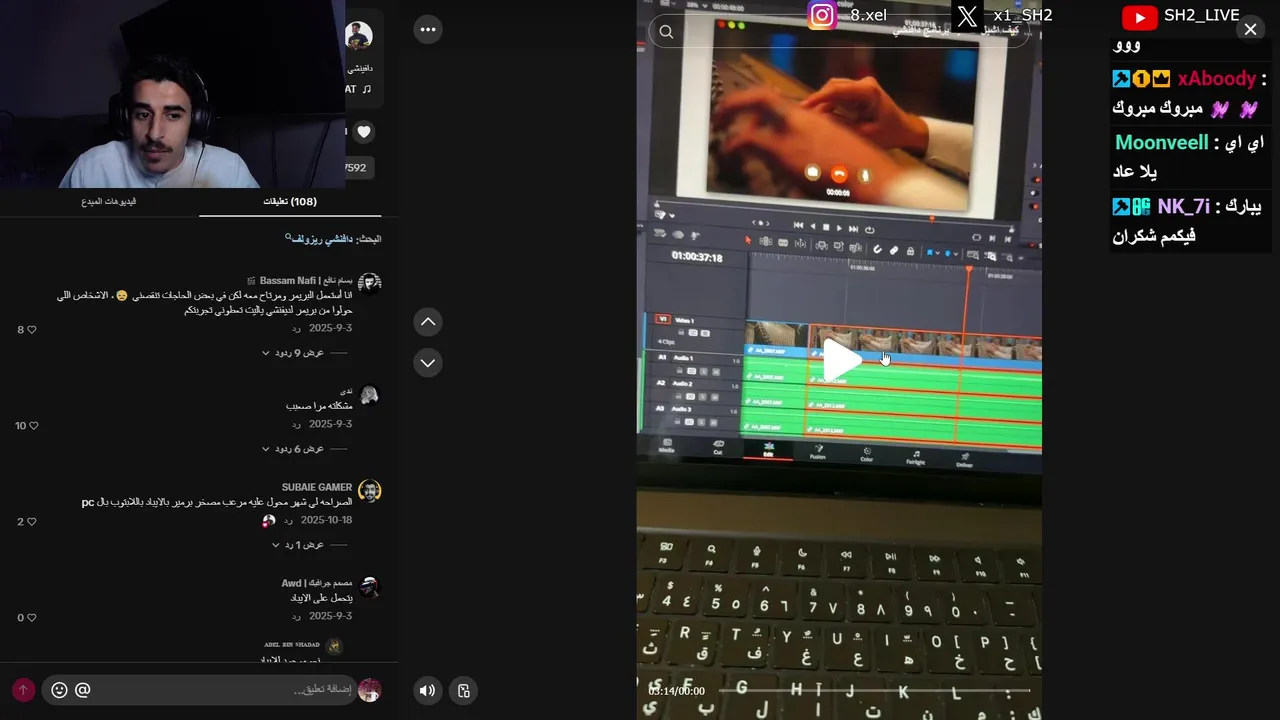Select the Cut page in DaVinci video

tap(718, 447)
